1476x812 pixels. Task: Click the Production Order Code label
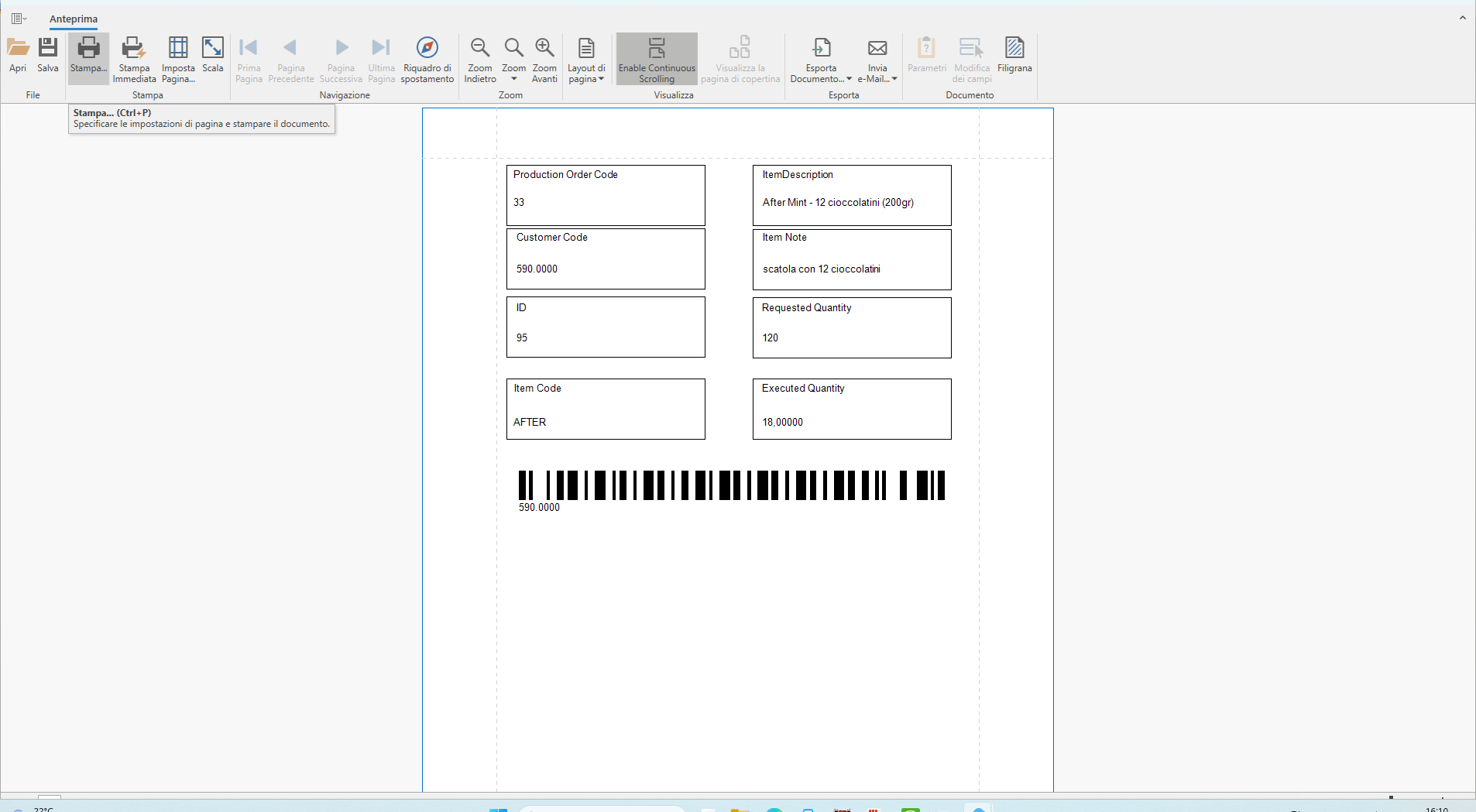(x=565, y=175)
